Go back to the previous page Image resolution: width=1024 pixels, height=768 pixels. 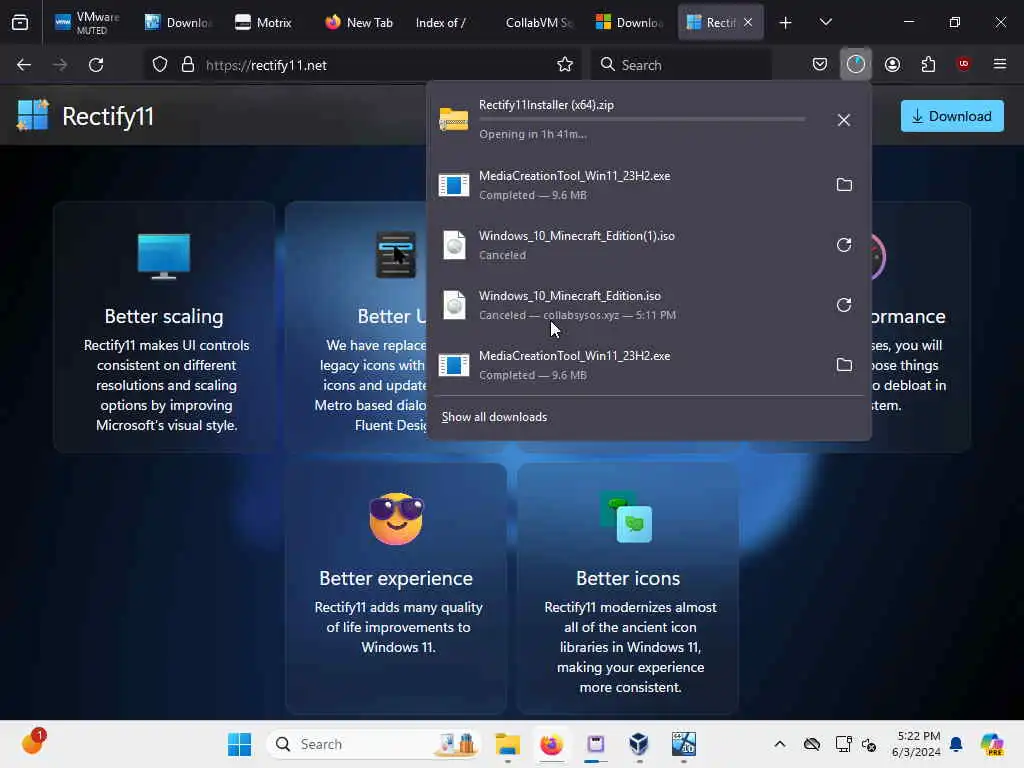click(x=24, y=65)
